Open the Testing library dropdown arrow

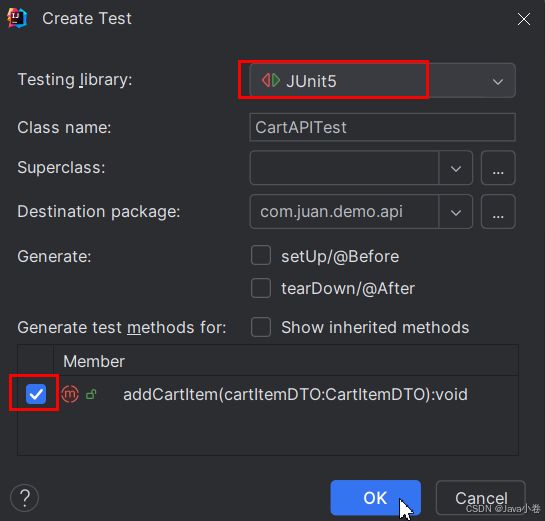[x=498, y=82]
